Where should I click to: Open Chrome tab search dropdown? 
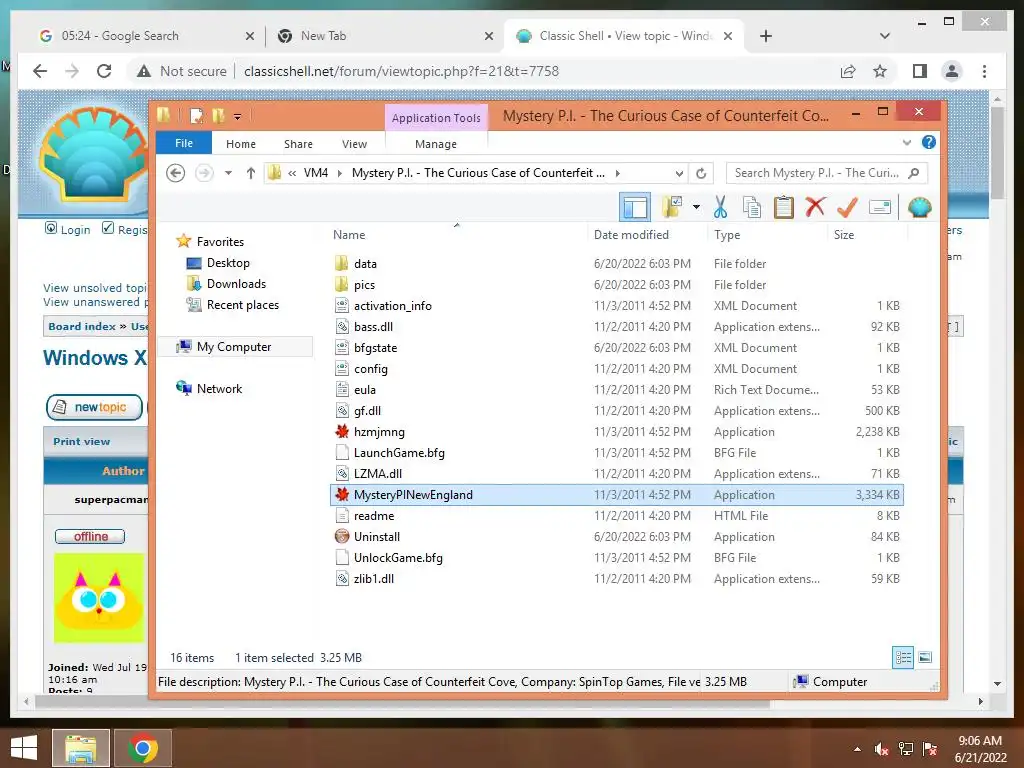click(x=885, y=36)
